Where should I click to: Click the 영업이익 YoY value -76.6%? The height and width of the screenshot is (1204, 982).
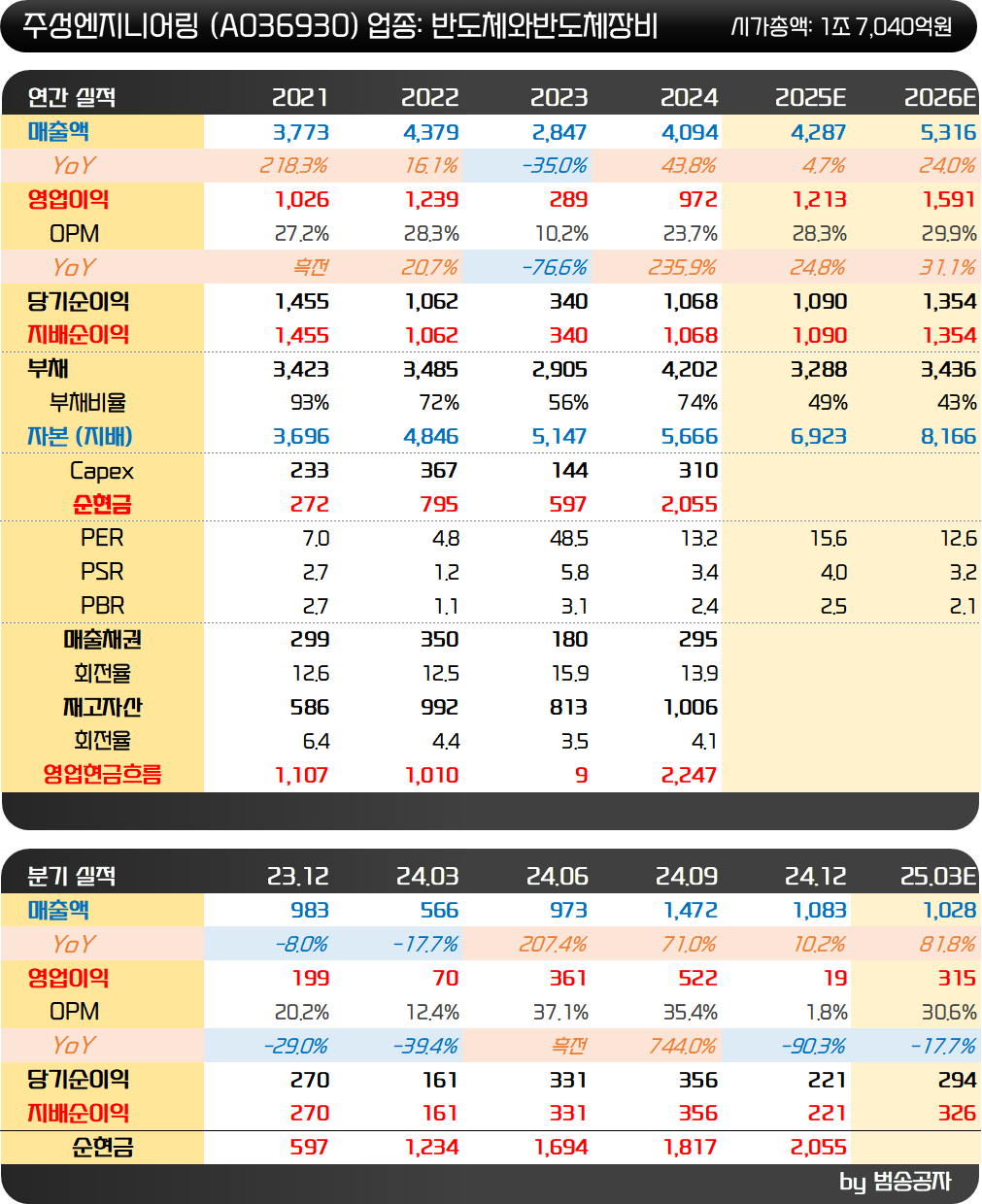(x=555, y=267)
